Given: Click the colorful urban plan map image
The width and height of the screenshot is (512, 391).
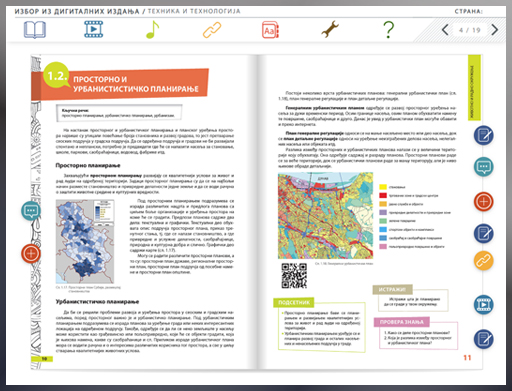Looking at the screenshot, I should click(325, 215).
